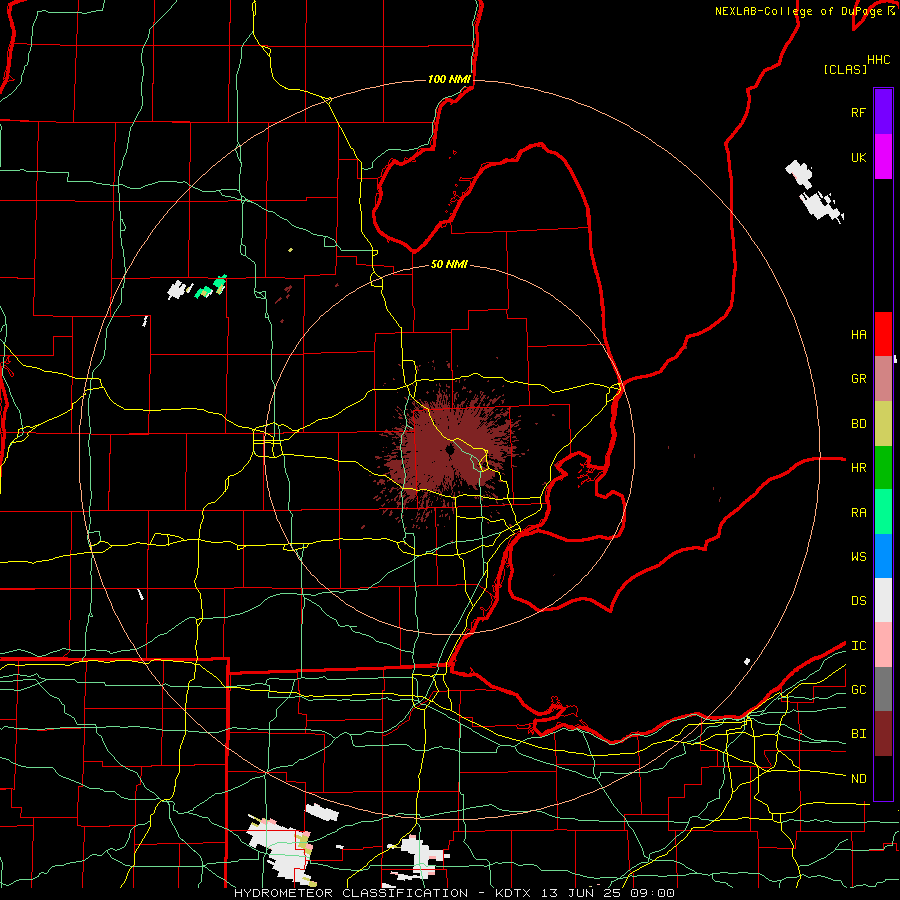Click the DS legend label
Image resolution: width=900 pixels, height=900 pixels.
(858, 601)
